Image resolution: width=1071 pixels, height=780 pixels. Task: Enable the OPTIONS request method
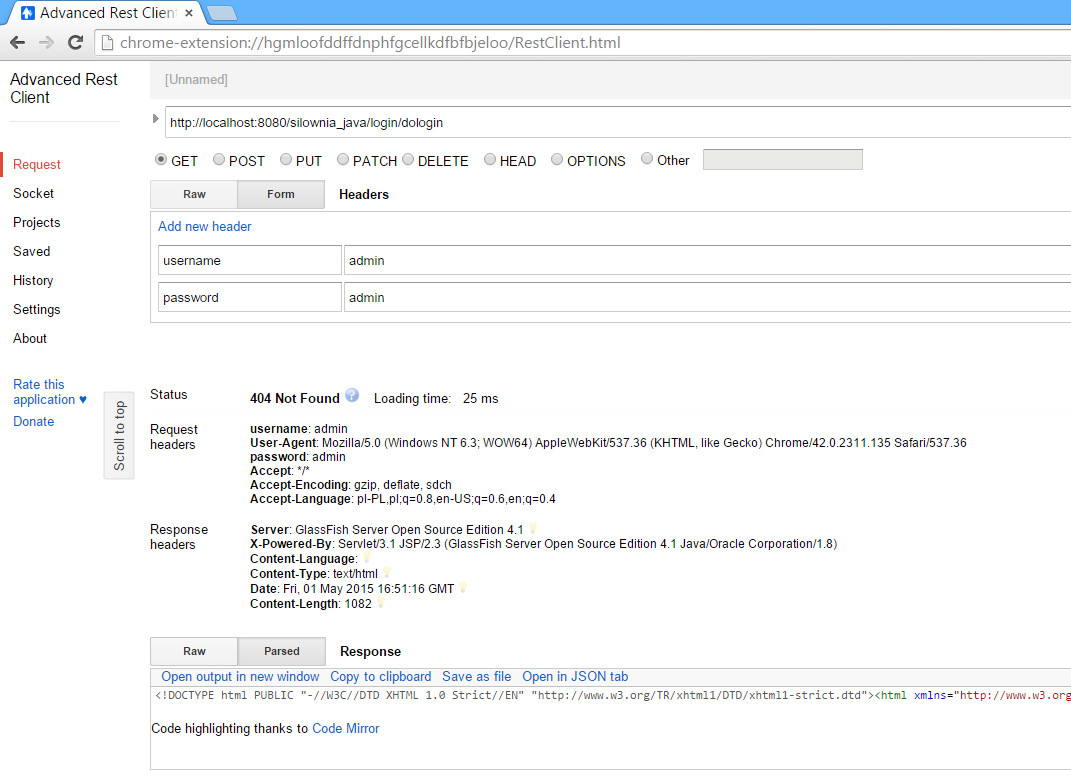(x=556, y=159)
